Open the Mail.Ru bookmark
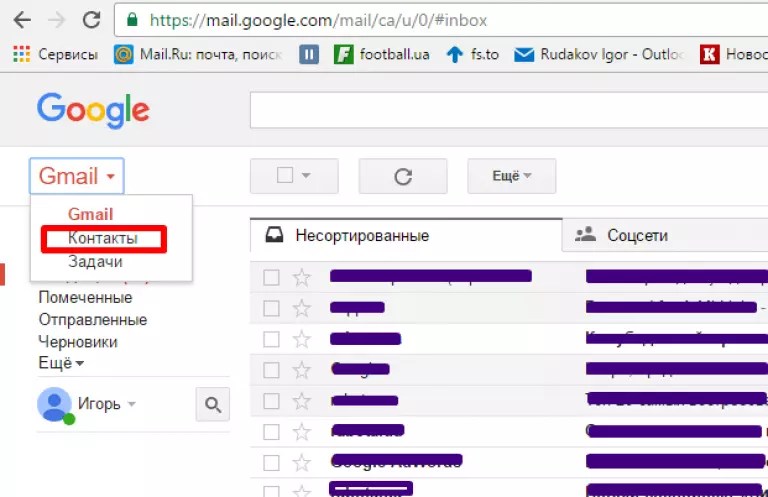This screenshot has width=768, height=497. (x=198, y=54)
